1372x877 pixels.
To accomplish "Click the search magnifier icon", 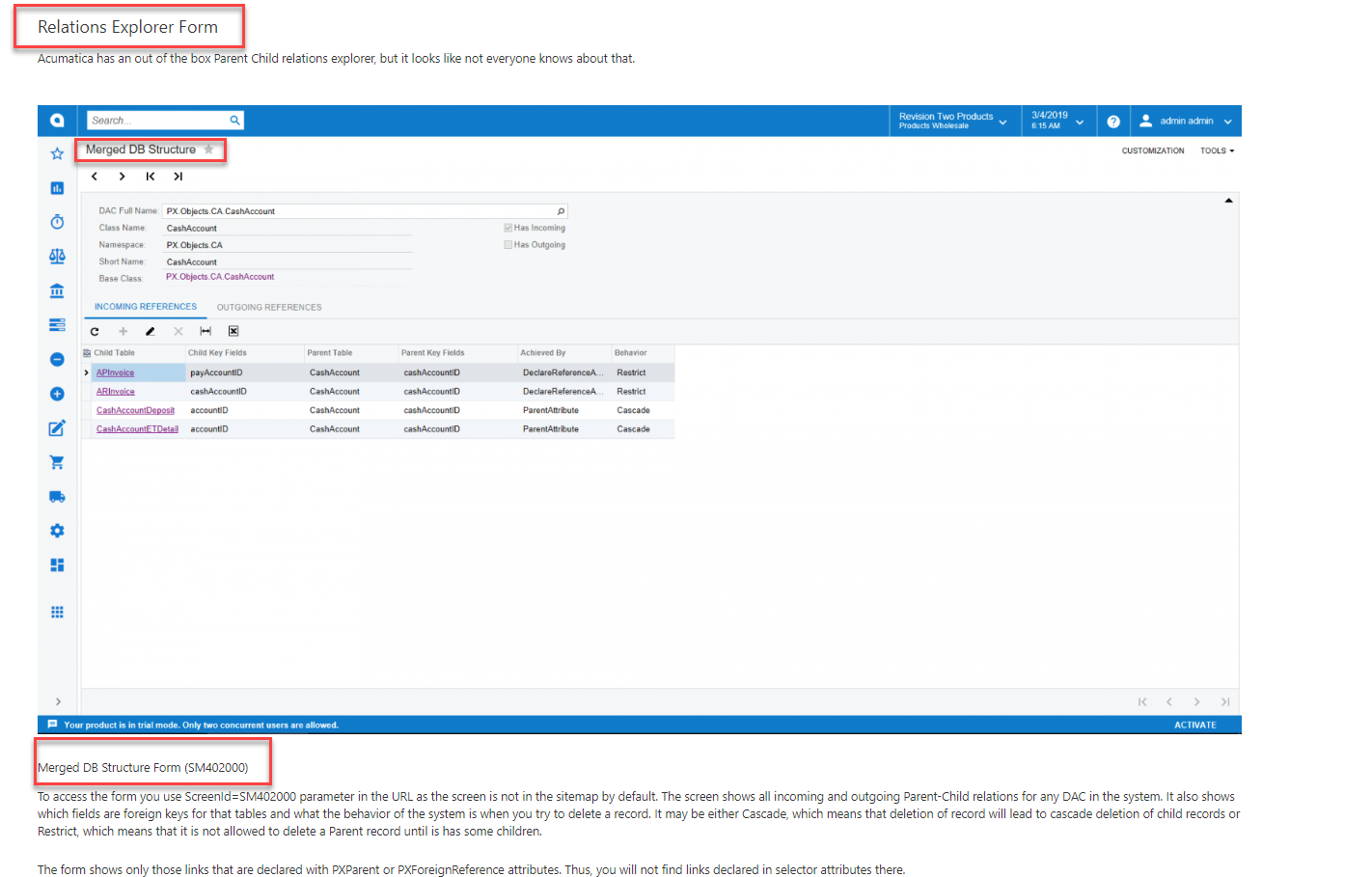I will [234, 121].
